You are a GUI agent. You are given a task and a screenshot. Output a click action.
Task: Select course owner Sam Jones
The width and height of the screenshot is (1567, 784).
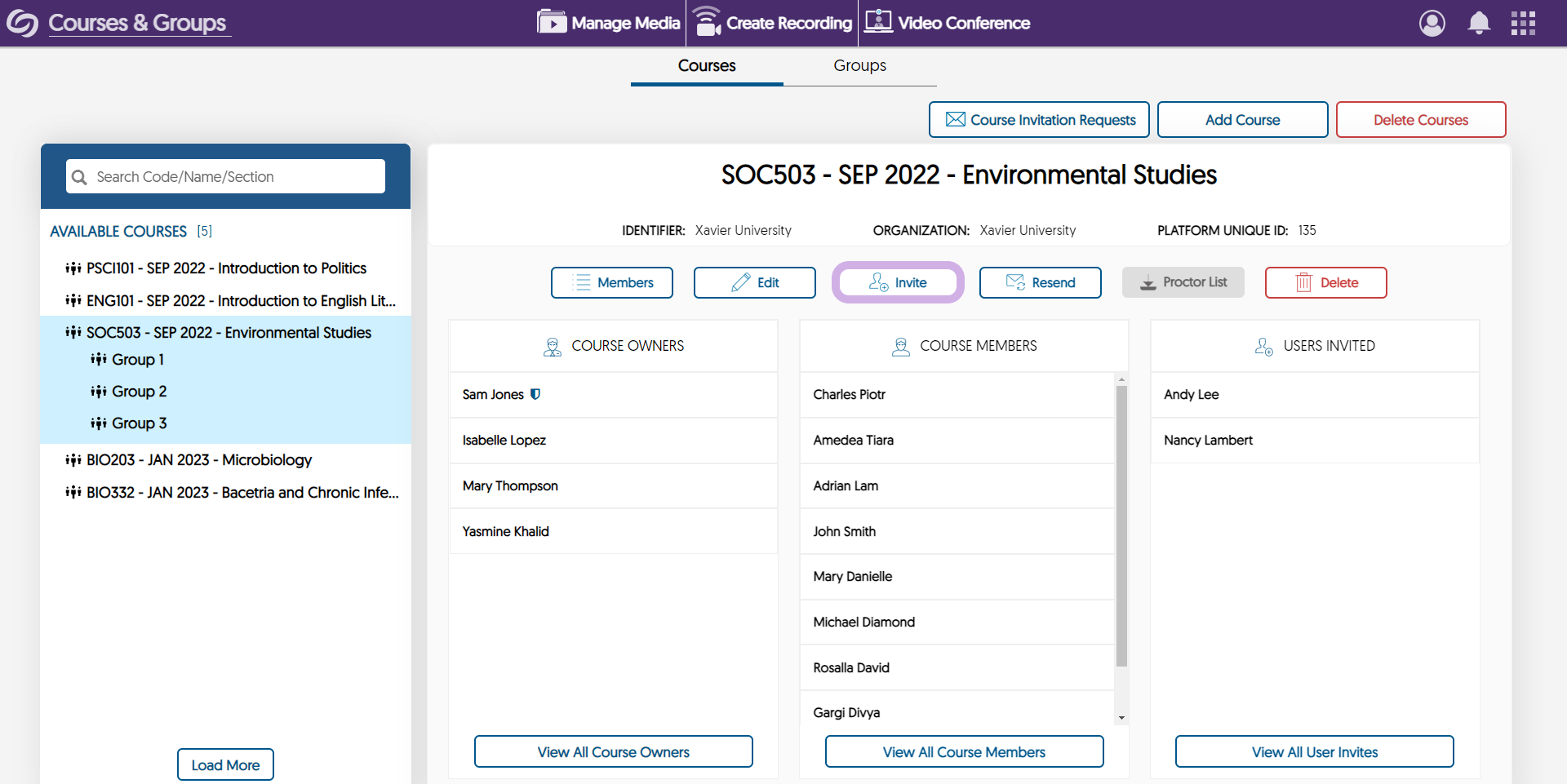click(x=614, y=395)
